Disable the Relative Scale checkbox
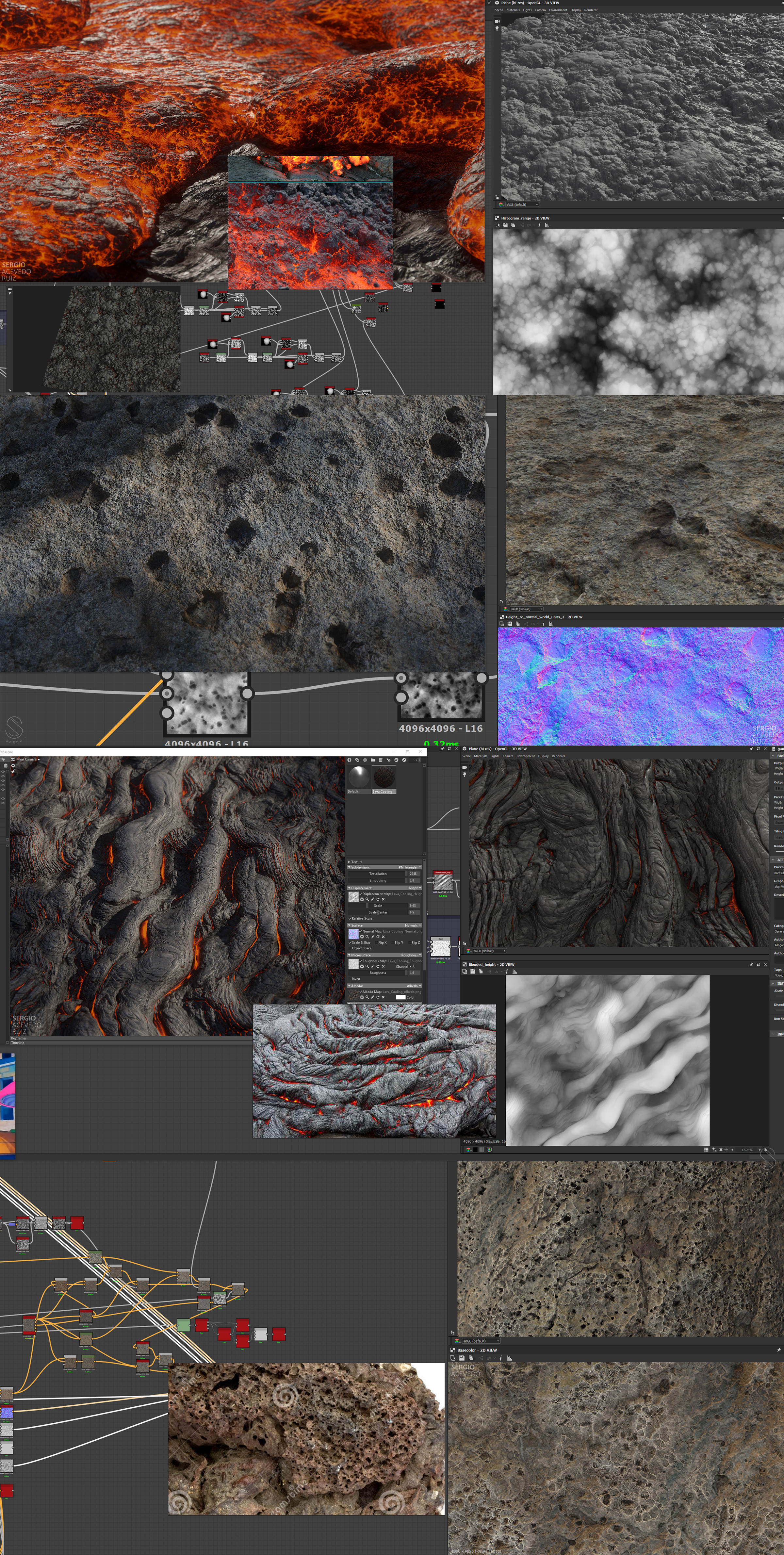Screen dimensions: 784x1555 pyautogui.click(x=350, y=919)
